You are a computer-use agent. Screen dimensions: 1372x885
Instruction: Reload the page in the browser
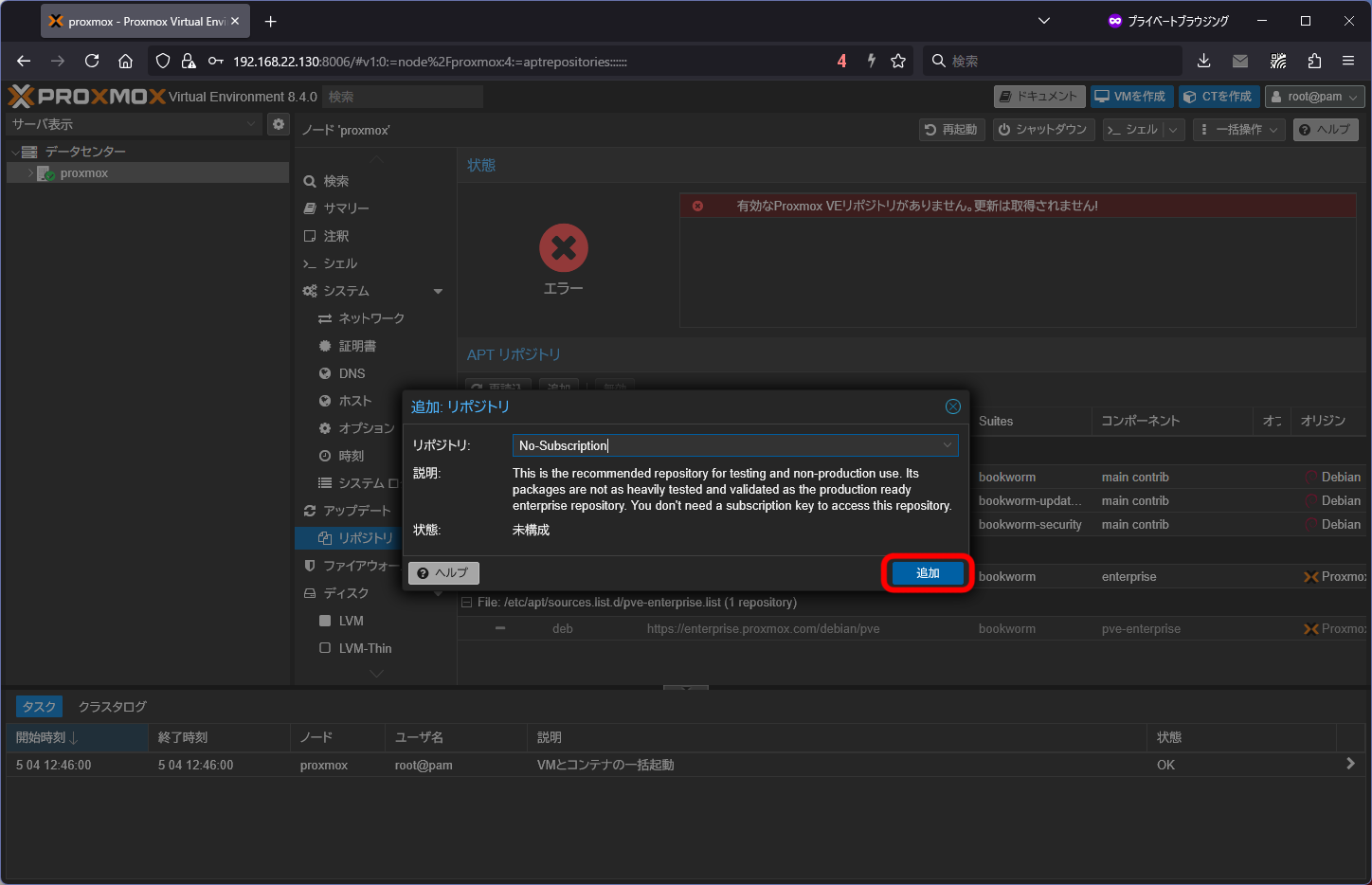[x=92, y=61]
